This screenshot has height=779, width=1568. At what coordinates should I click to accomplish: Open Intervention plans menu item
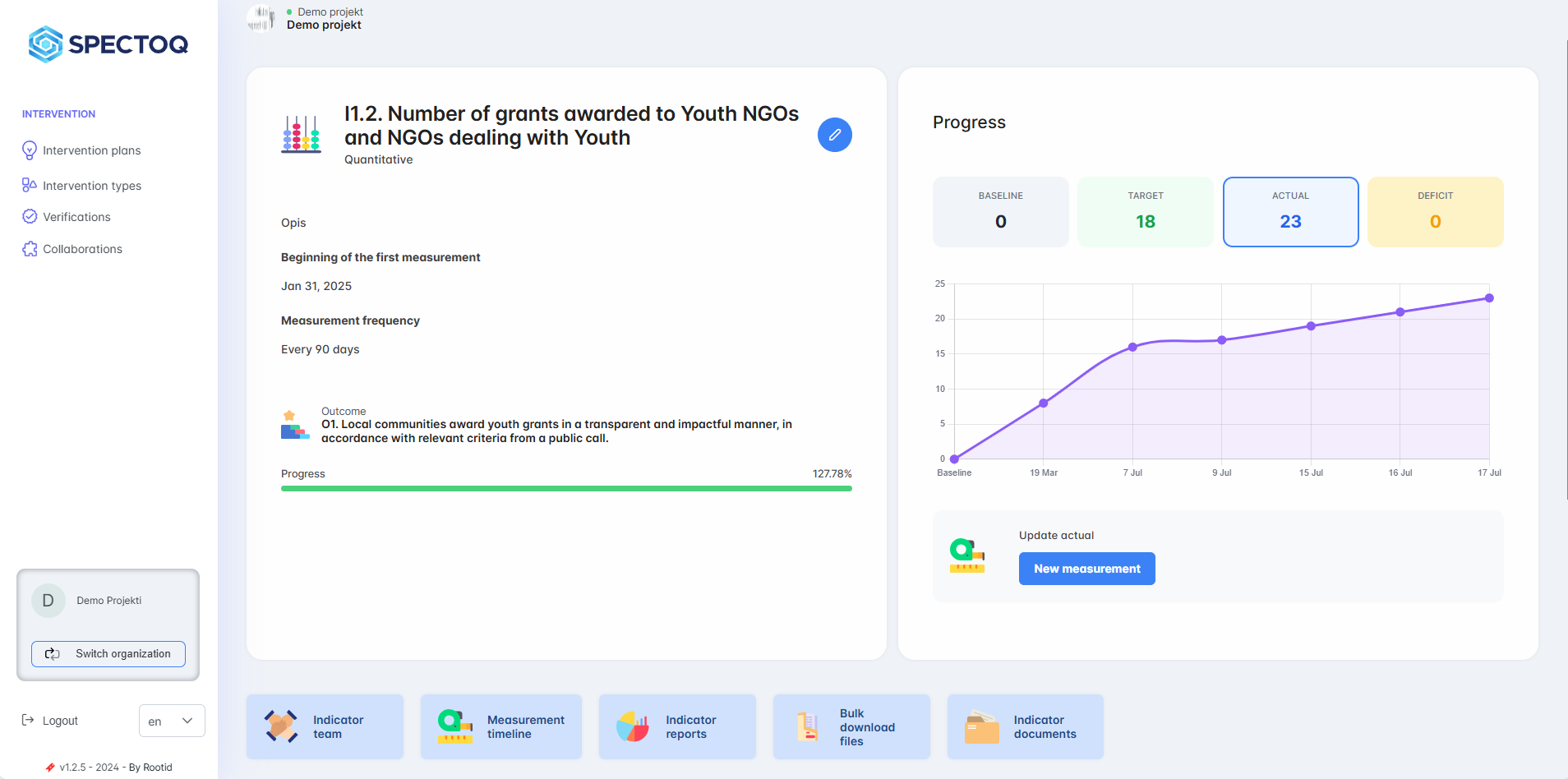click(91, 150)
